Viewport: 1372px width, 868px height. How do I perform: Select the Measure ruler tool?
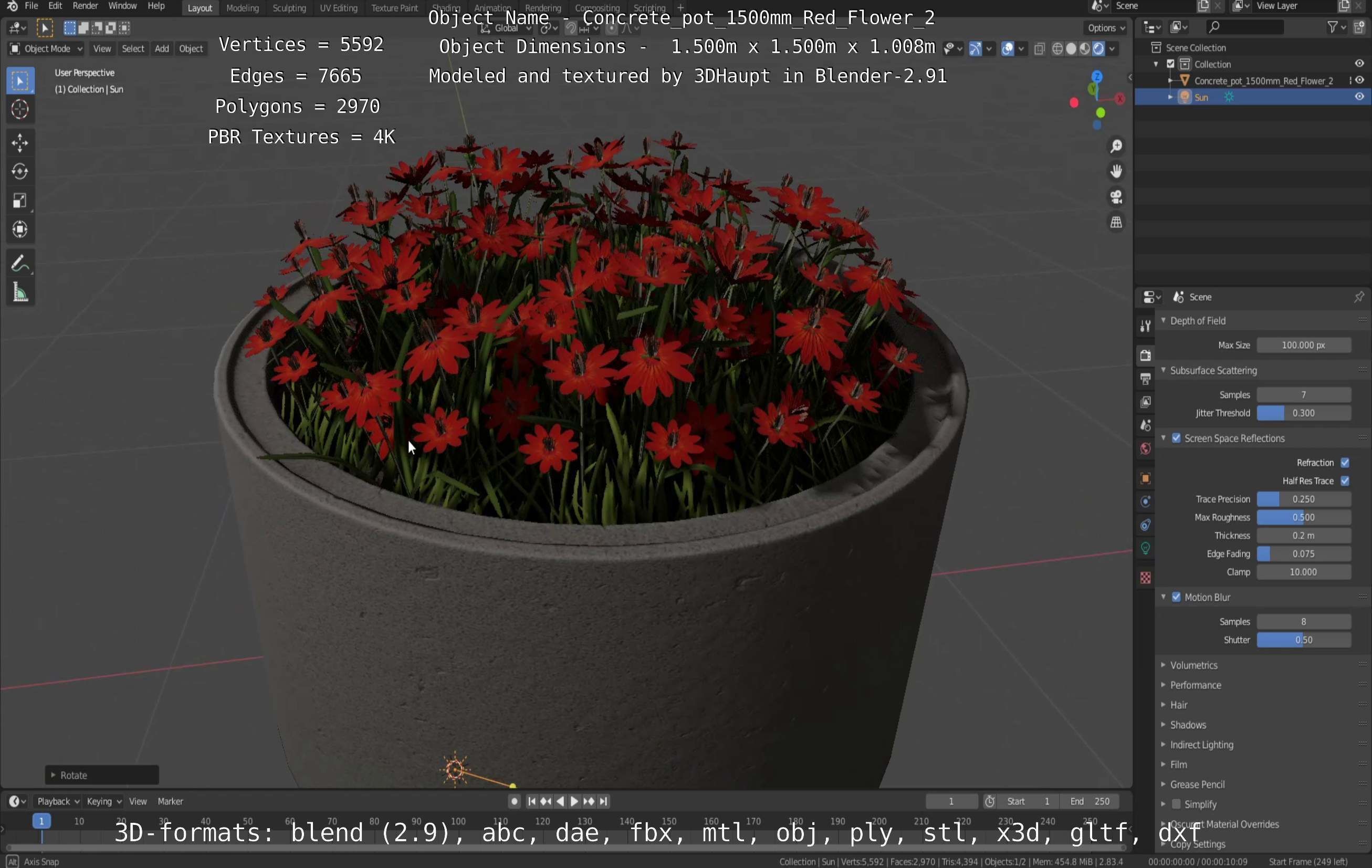coord(20,292)
